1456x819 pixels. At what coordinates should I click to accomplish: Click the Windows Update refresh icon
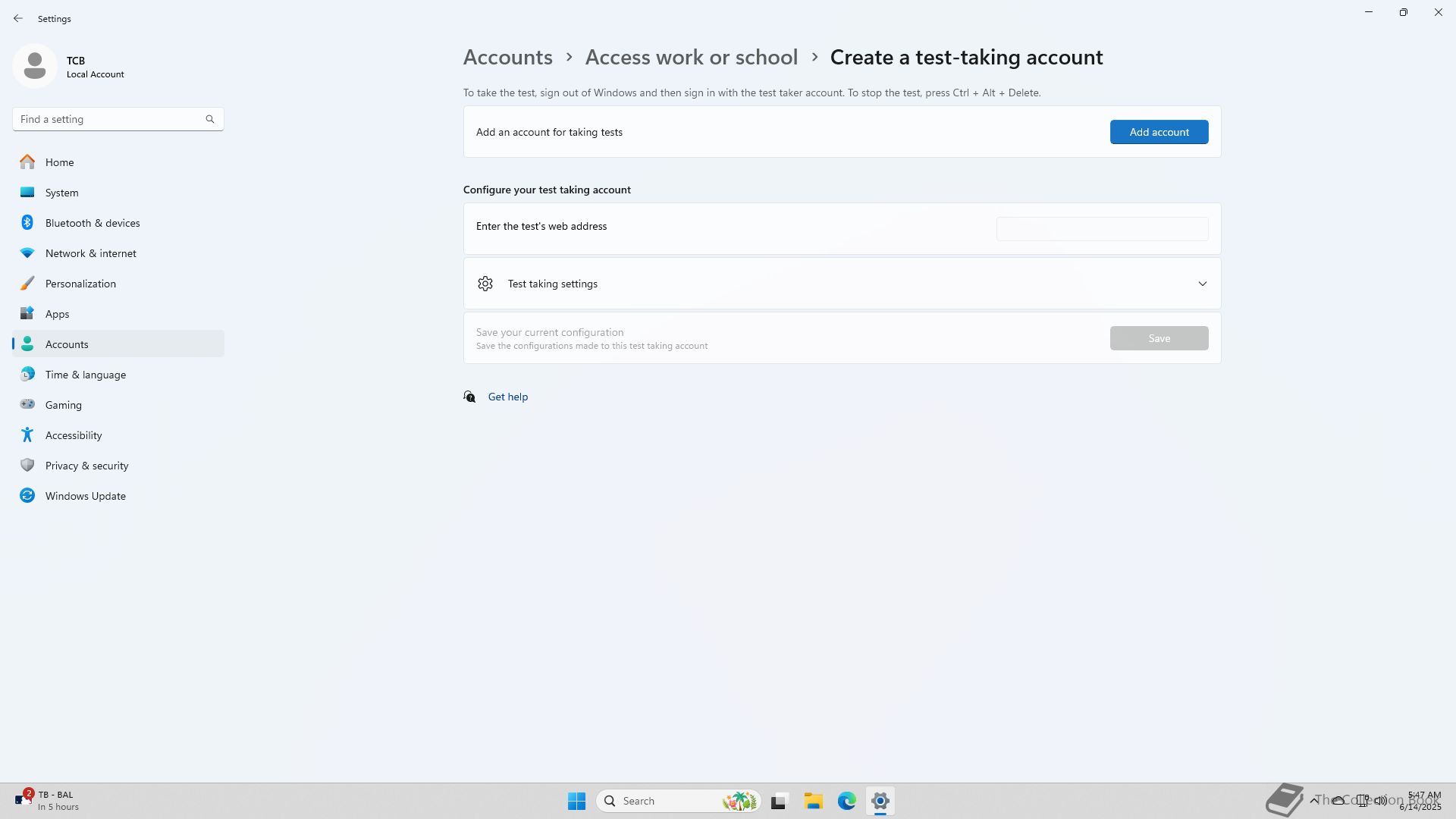(x=27, y=496)
